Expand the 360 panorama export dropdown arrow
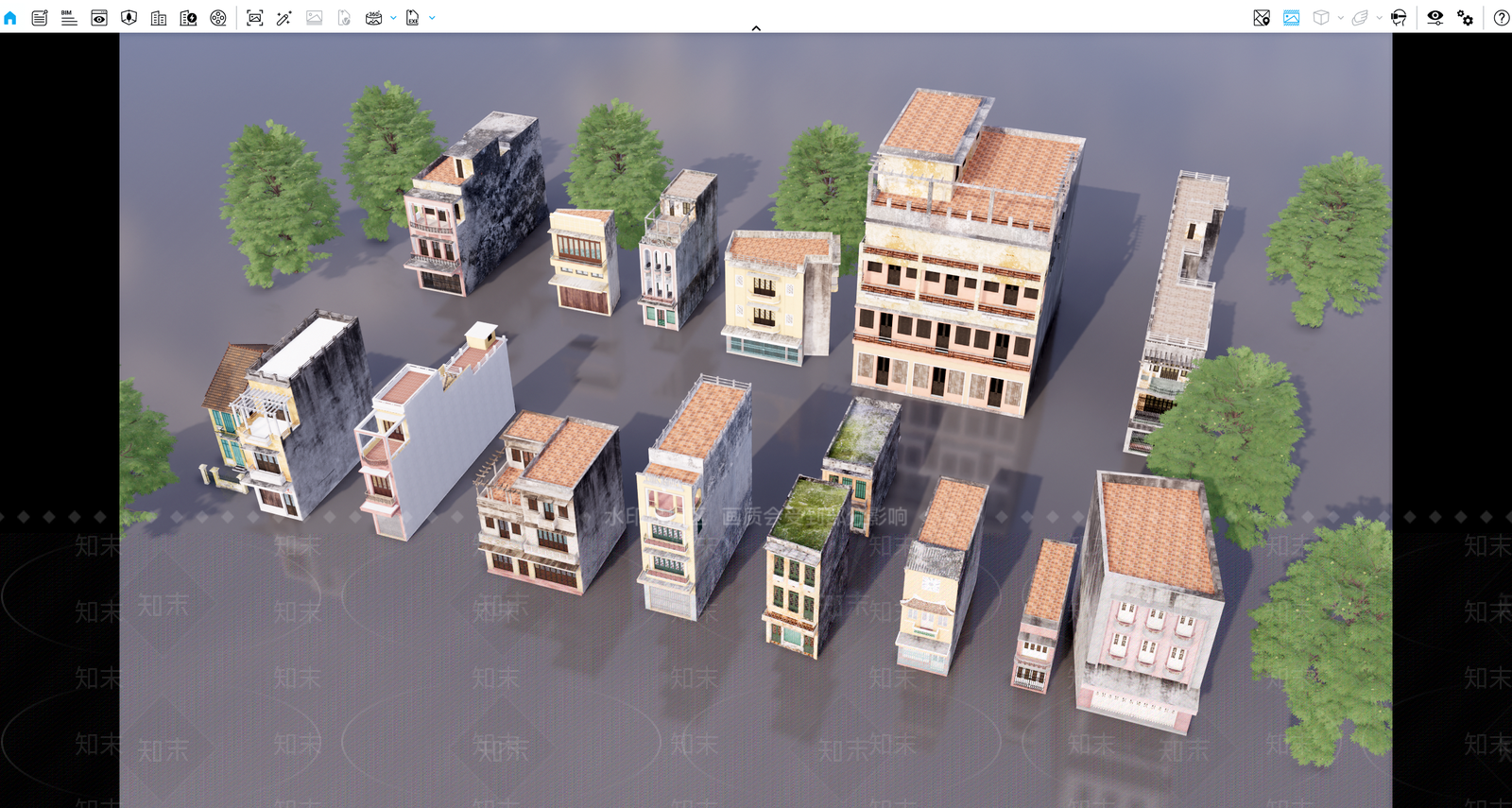 tap(394, 18)
